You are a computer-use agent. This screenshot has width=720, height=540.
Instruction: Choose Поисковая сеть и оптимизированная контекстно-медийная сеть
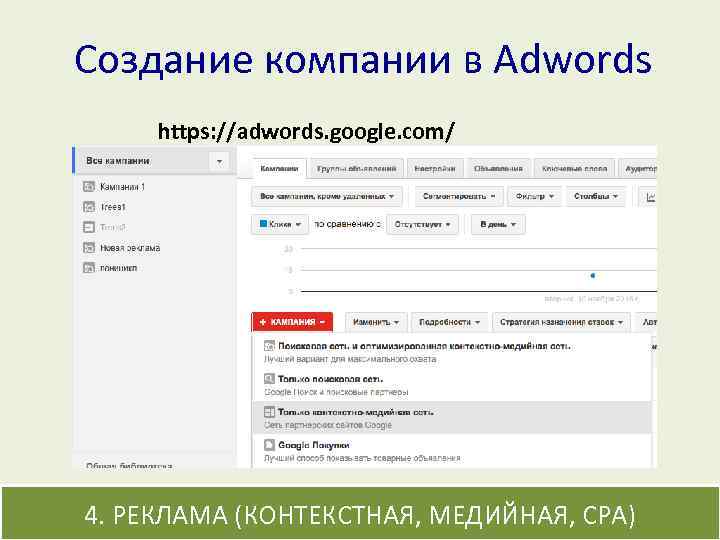coord(452,352)
